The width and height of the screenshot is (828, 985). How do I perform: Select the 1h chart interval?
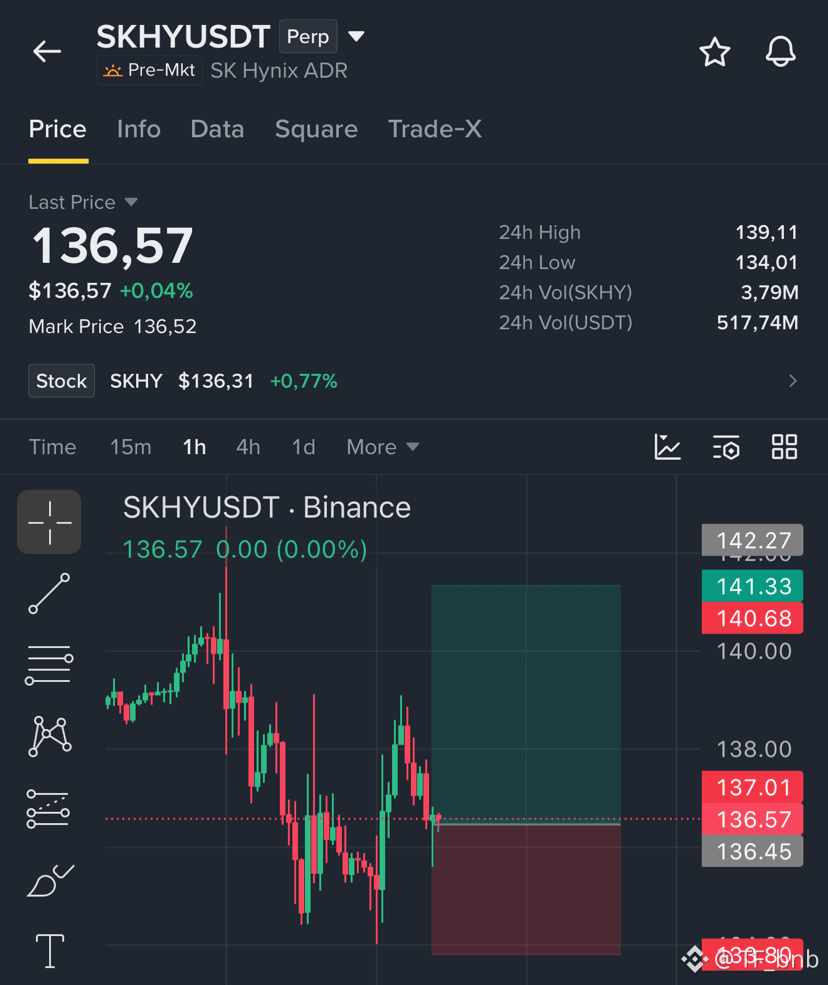[x=195, y=447]
